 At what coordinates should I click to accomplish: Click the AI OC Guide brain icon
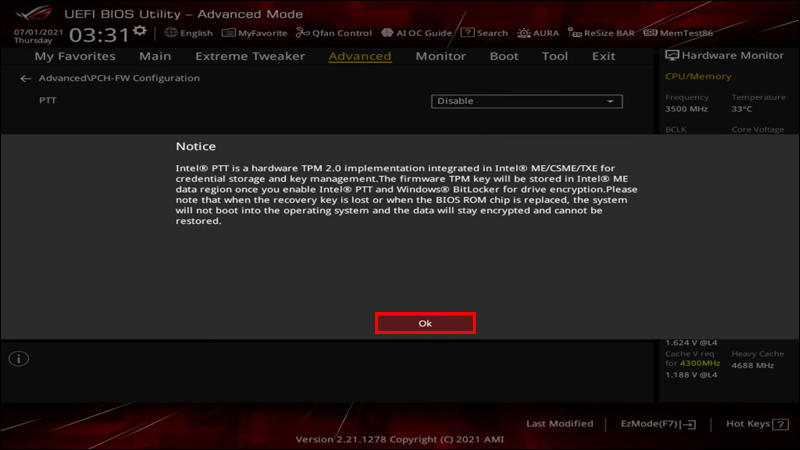point(387,33)
